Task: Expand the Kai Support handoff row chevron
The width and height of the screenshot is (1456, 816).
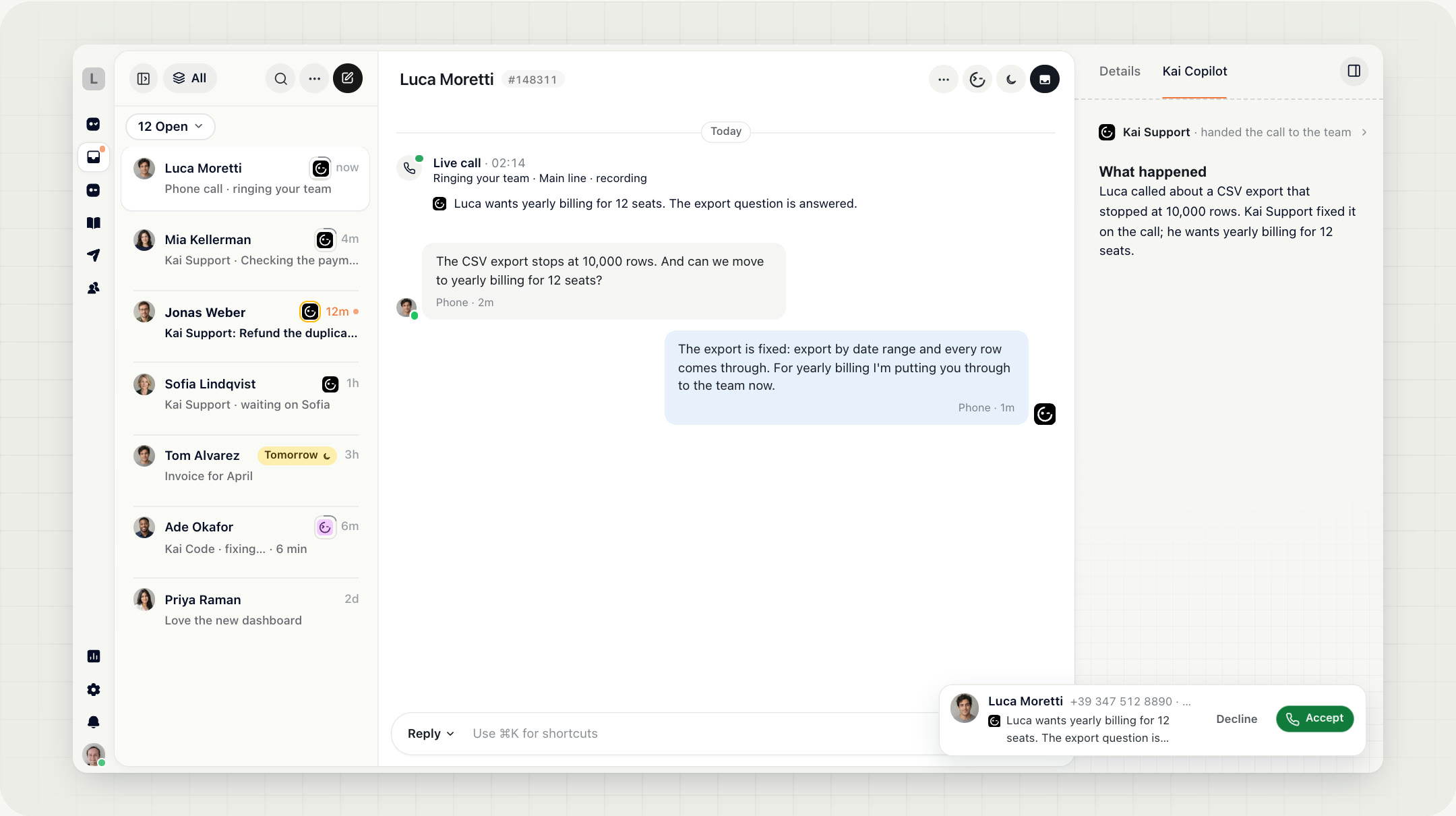Action: click(x=1364, y=132)
